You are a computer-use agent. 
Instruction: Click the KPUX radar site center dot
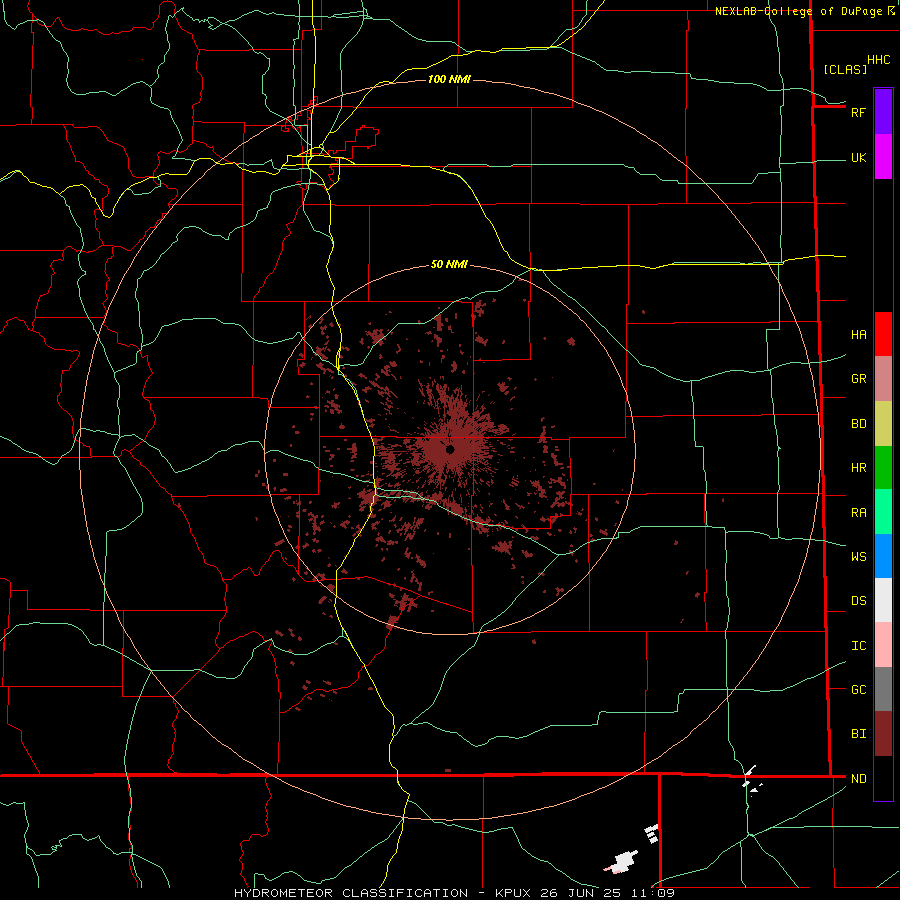coord(450,449)
